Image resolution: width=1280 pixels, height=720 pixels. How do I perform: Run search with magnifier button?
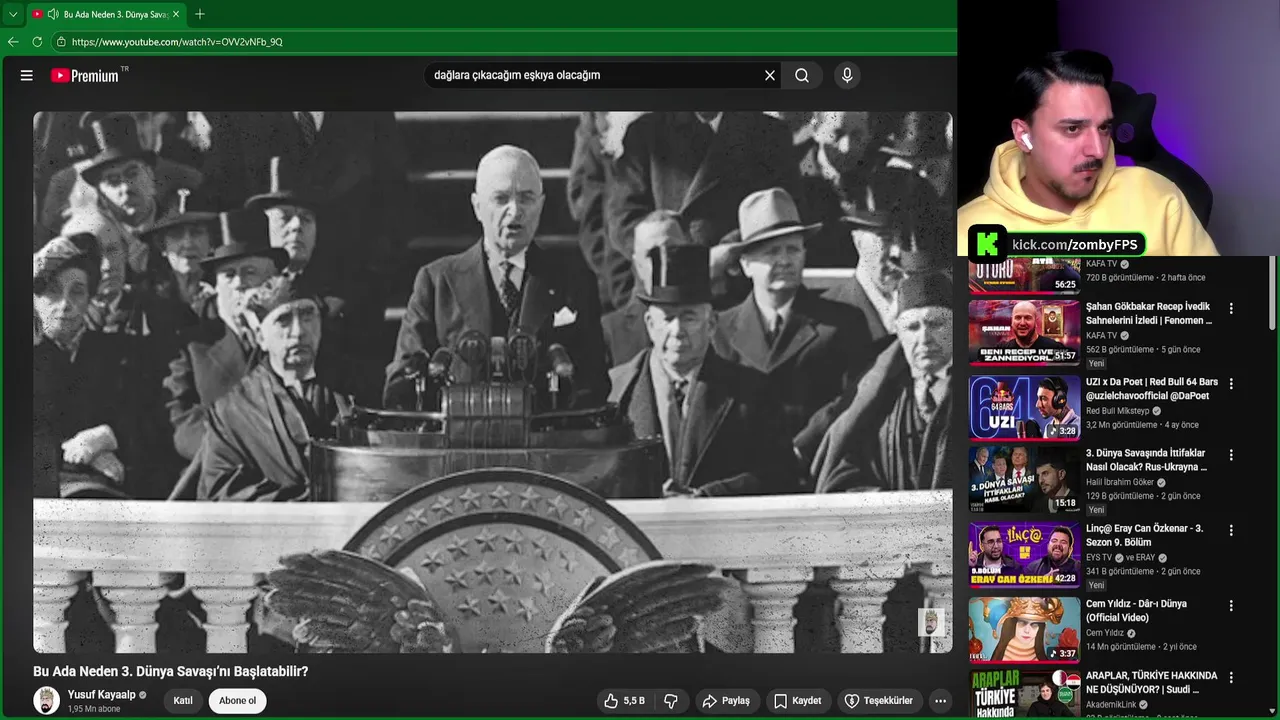click(802, 75)
